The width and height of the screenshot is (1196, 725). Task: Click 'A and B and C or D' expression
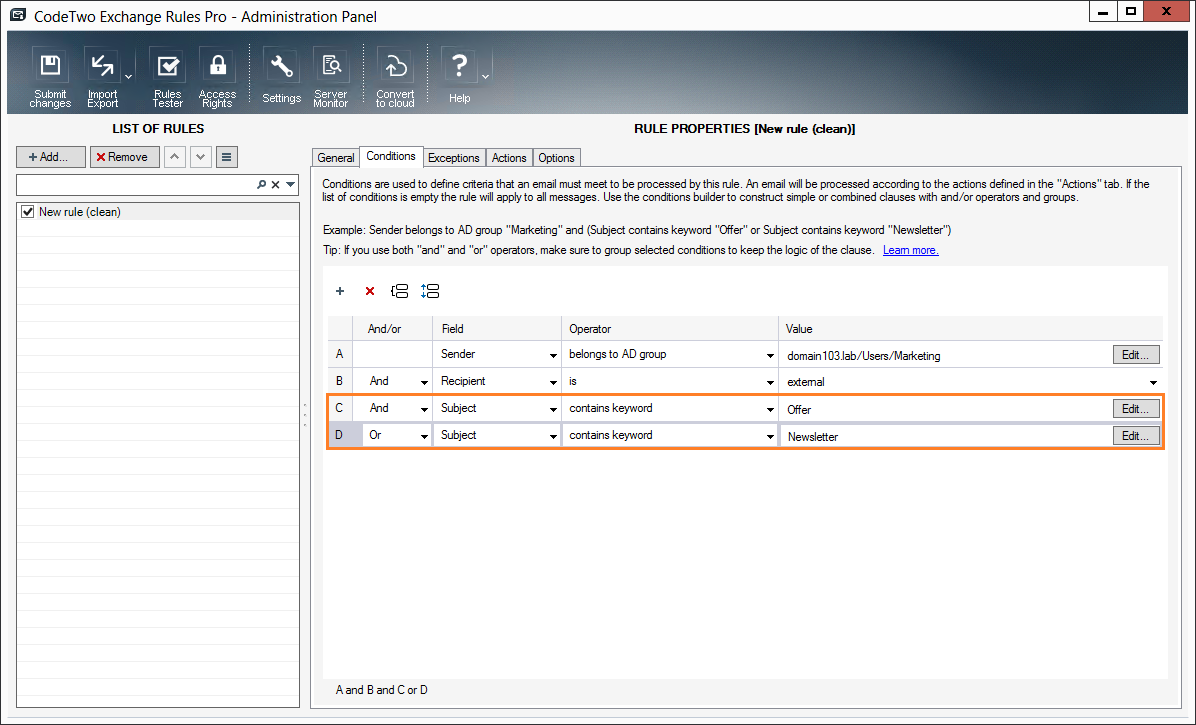click(x=381, y=690)
